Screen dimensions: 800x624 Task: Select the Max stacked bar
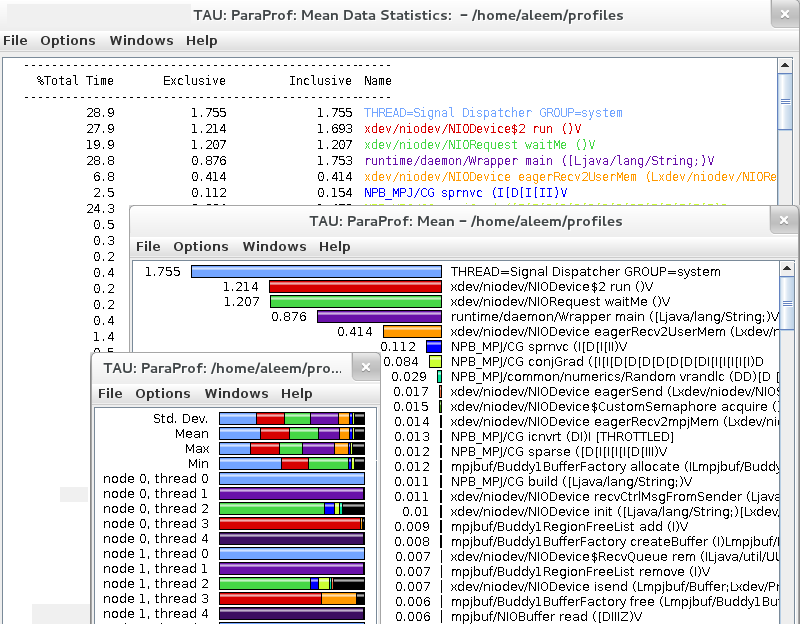292,449
